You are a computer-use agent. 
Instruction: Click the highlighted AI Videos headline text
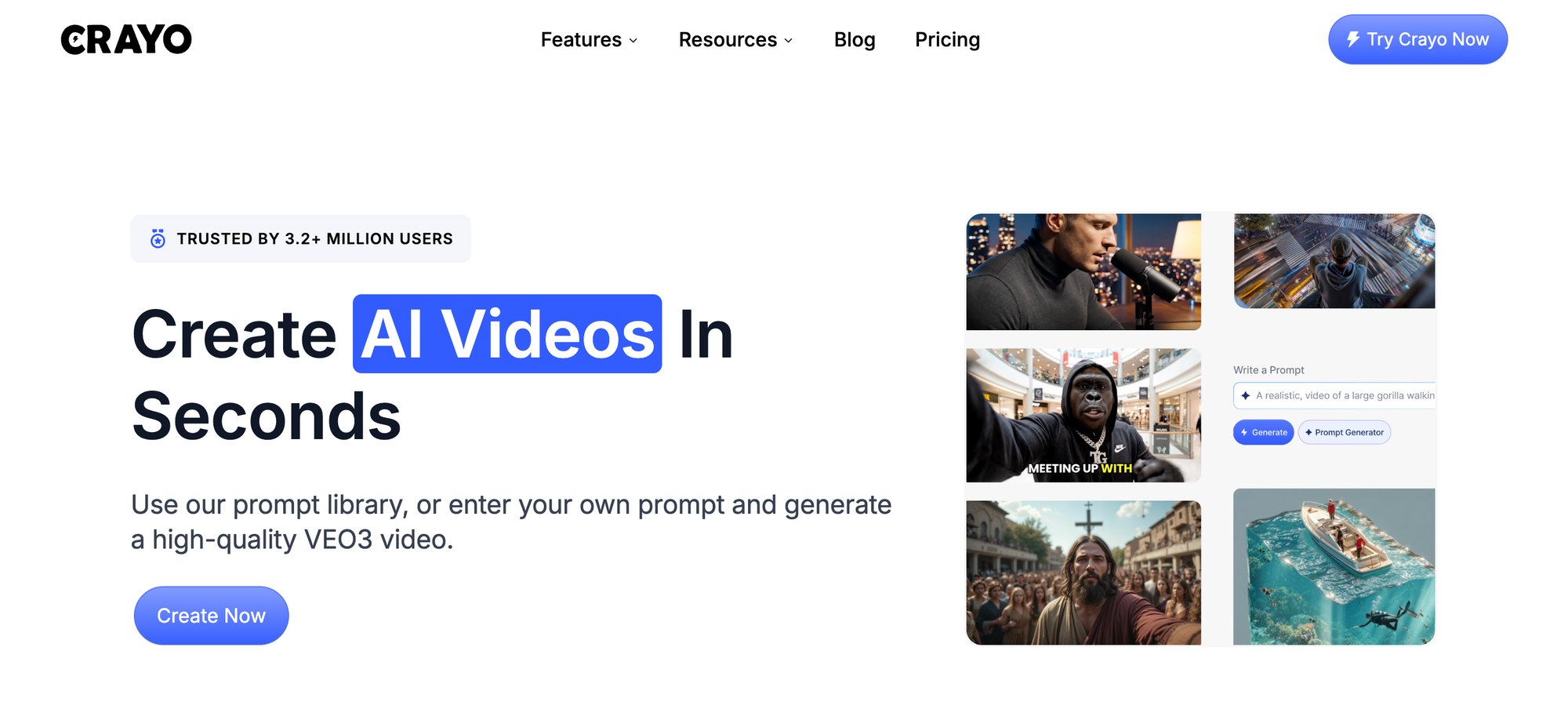click(507, 334)
